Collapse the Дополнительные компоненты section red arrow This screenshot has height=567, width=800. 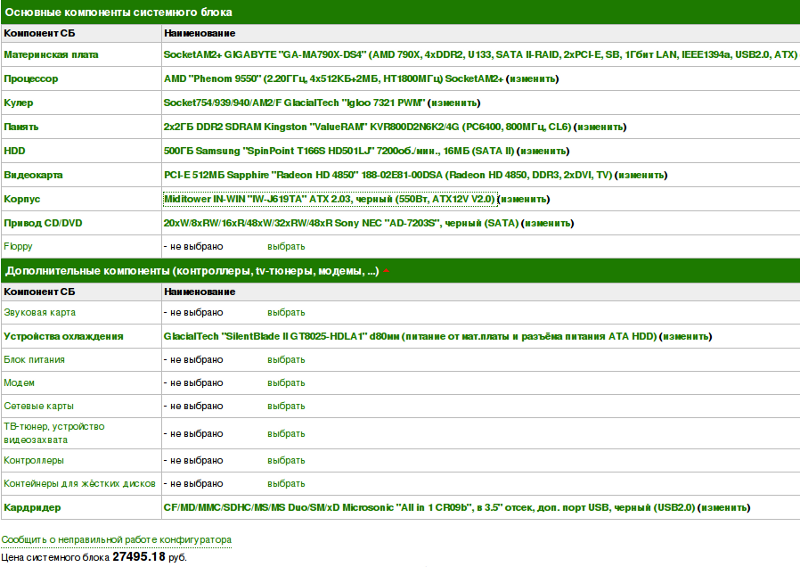386,271
